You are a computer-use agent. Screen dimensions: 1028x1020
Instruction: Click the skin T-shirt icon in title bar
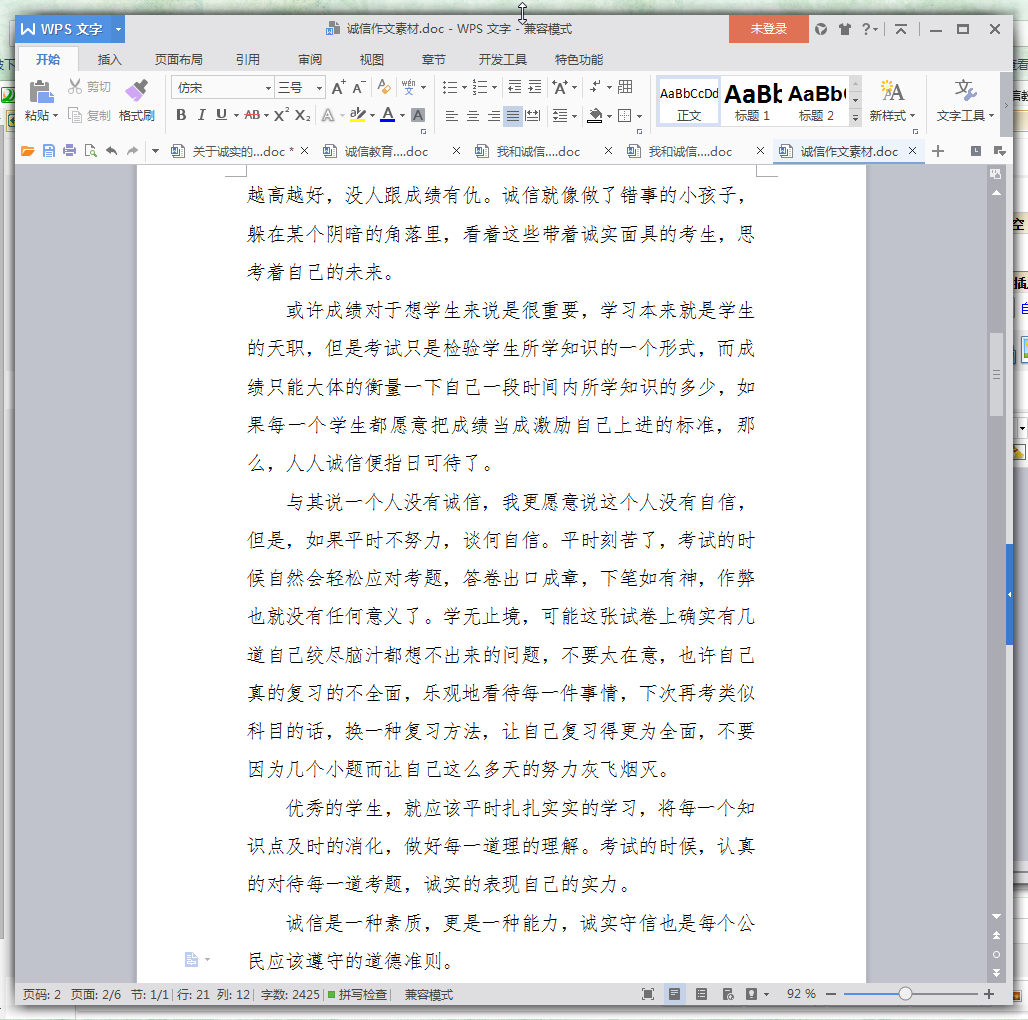coord(844,29)
